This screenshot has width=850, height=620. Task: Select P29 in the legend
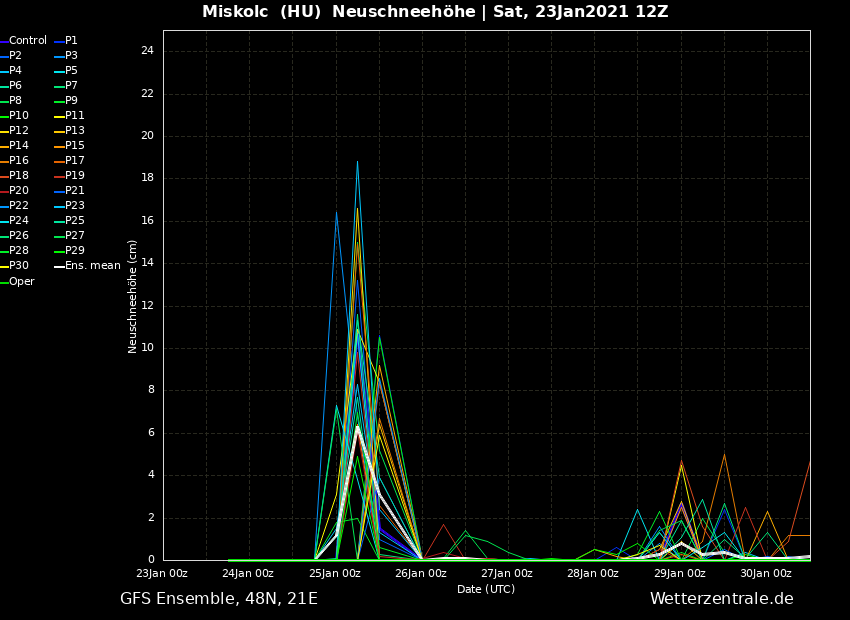pos(74,251)
